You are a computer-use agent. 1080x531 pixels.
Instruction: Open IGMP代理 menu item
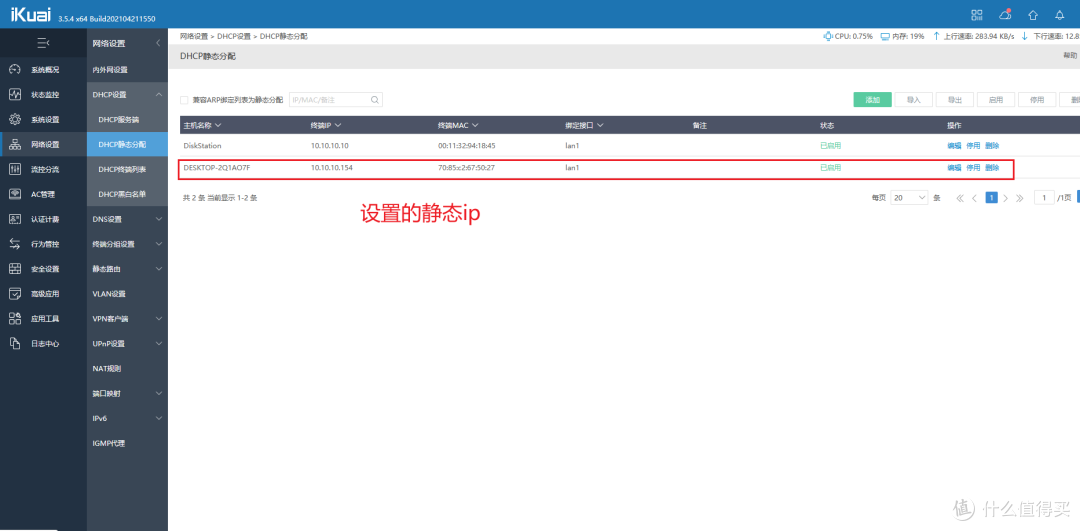(109, 443)
